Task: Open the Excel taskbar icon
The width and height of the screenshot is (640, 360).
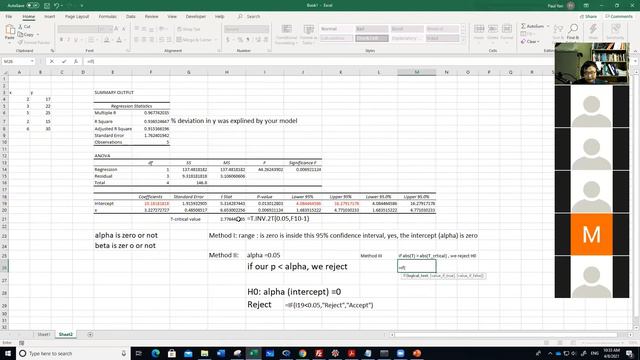Action: 253,353
